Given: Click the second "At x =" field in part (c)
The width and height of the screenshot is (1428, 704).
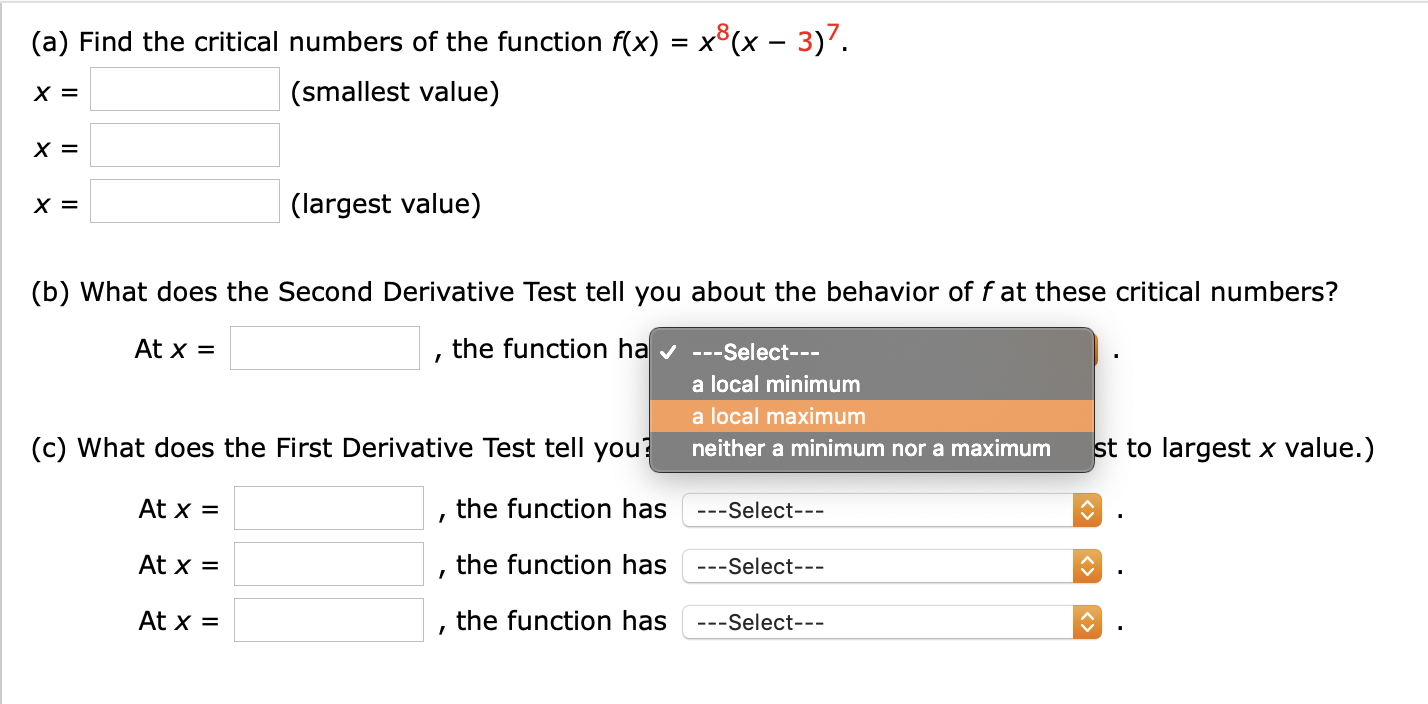Looking at the screenshot, I should pyautogui.click(x=328, y=564).
